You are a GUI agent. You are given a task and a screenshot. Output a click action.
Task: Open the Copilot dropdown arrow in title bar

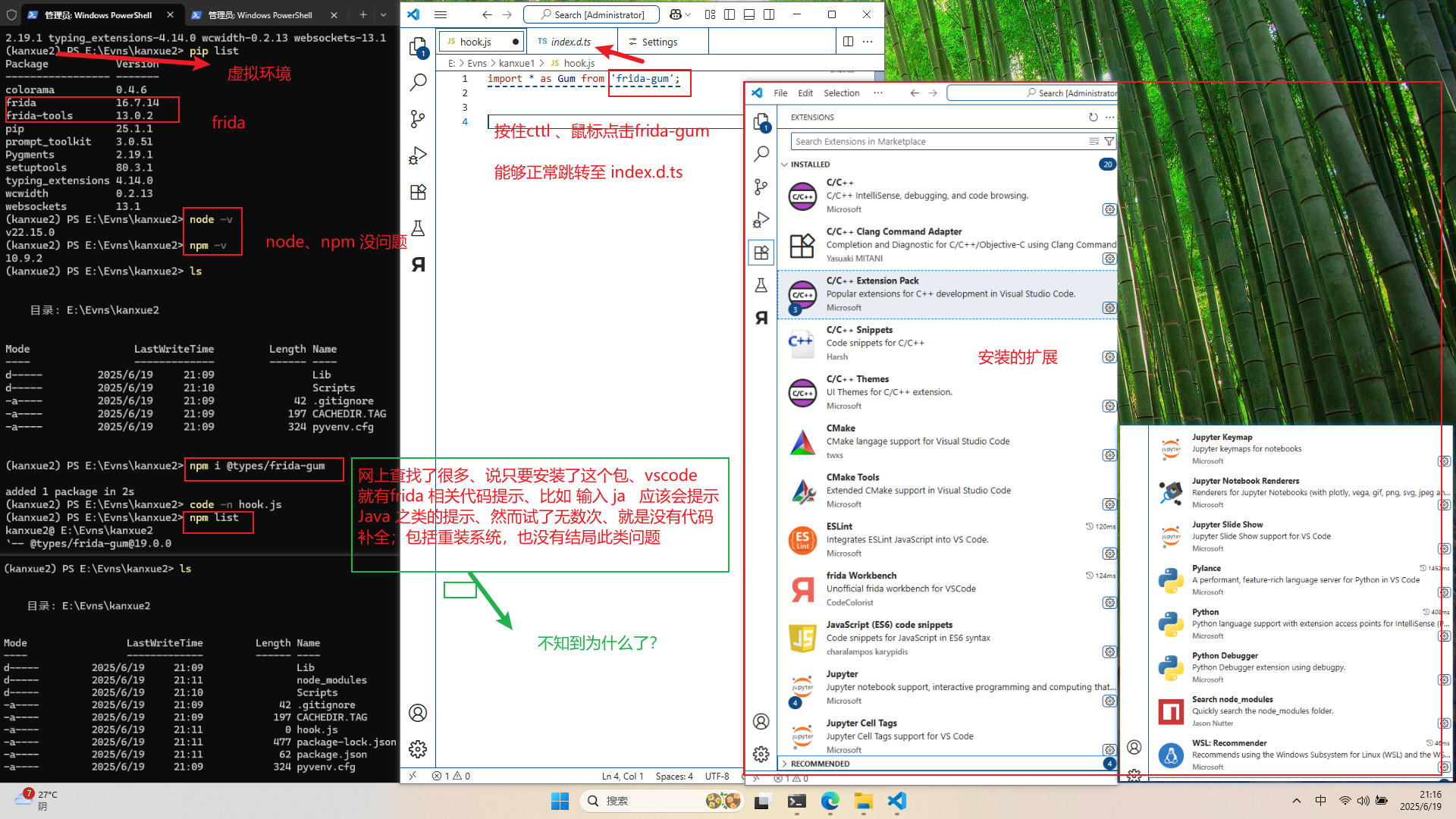tap(688, 14)
